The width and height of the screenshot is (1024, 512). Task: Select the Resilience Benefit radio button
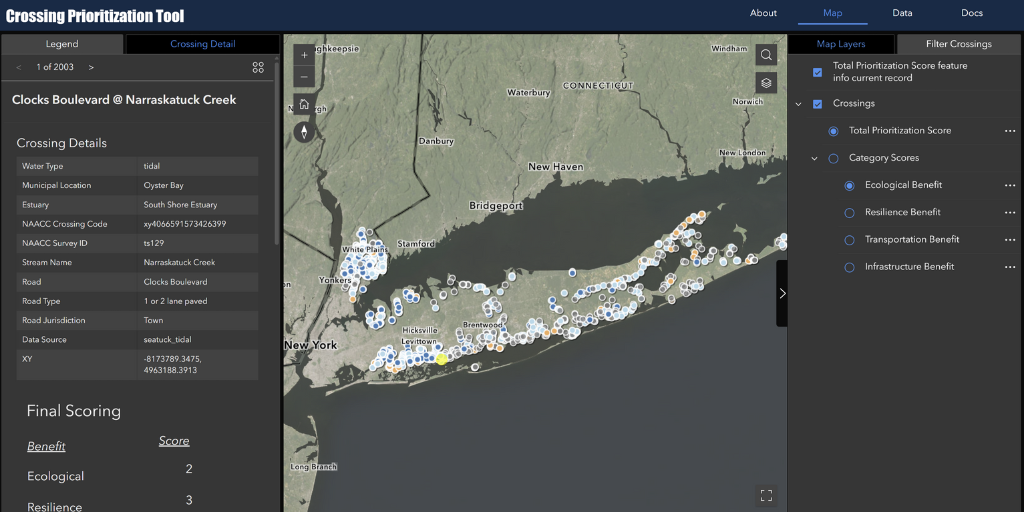point(850,213)
